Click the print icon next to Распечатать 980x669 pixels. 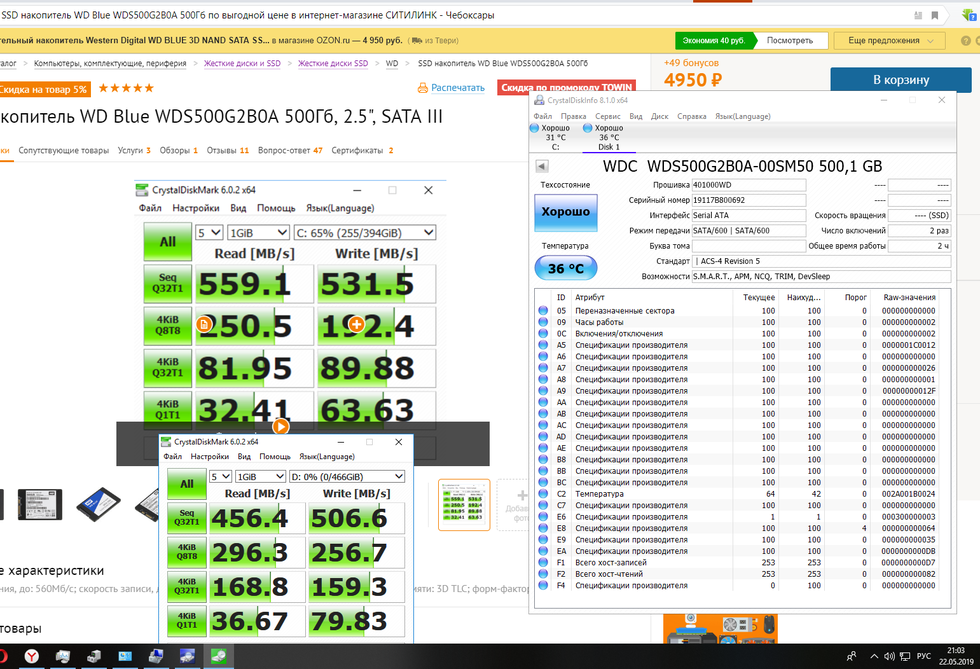pyautogui.click(x=422, y=88)
